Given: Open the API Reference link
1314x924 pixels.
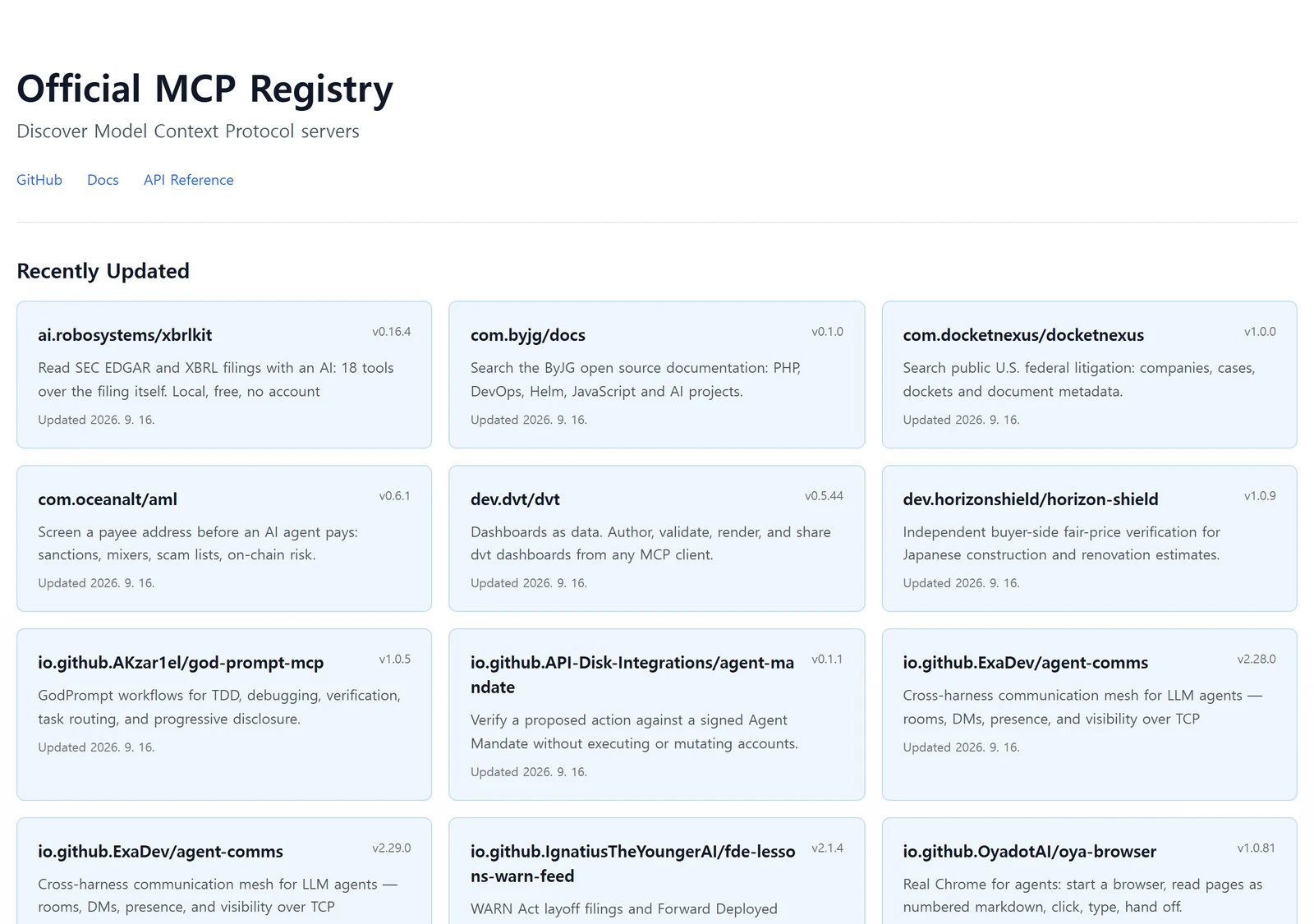Looking at the screenshot, I should tap(188, 180).
